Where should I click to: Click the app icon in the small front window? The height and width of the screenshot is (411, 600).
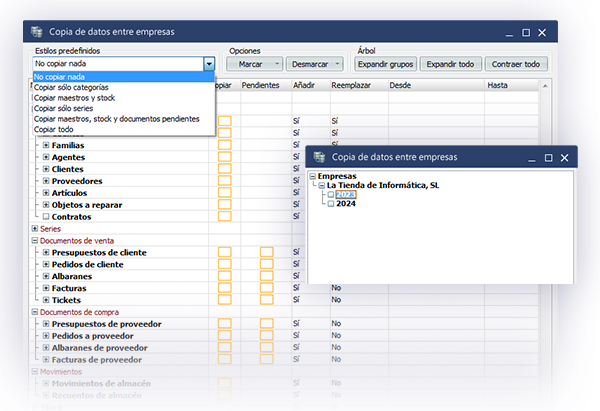[x=318, y=157]
